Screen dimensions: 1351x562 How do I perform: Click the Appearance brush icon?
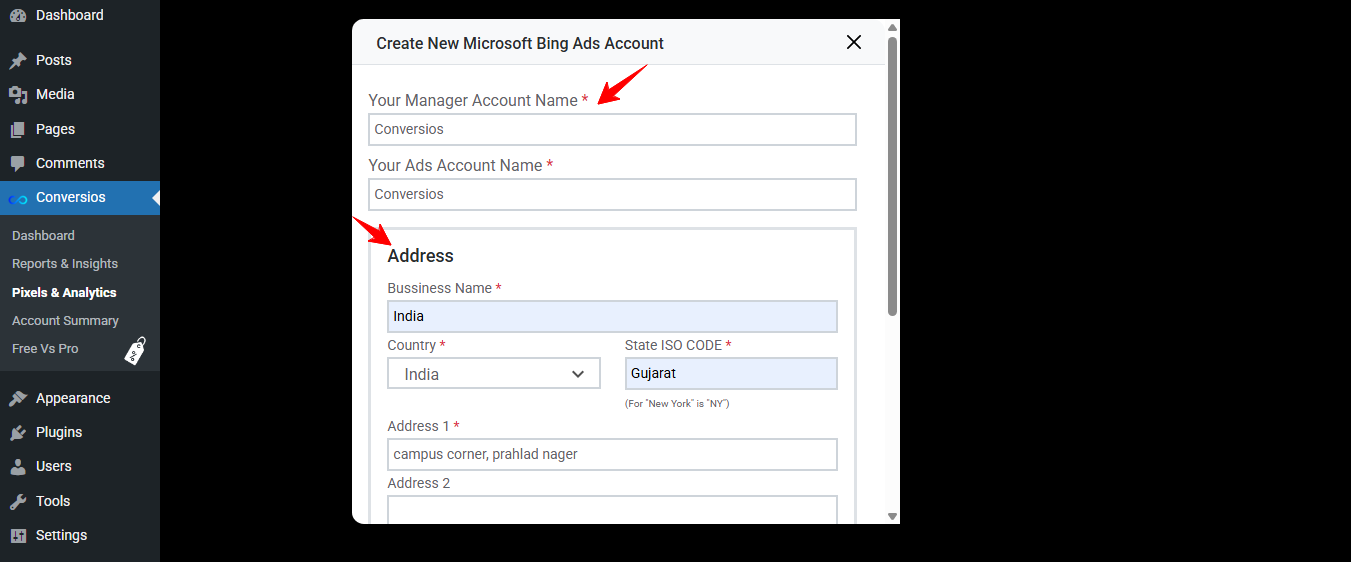[x=18, y=398]
